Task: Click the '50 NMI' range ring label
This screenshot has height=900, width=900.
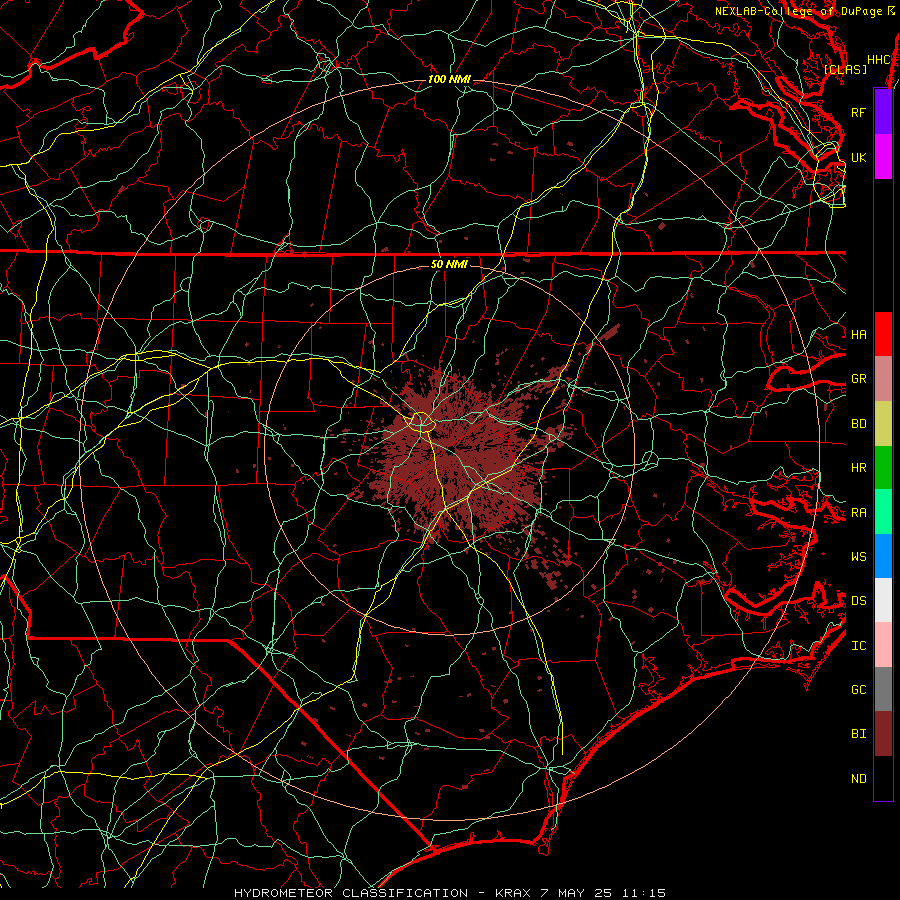Action: [x=449, y=264]
